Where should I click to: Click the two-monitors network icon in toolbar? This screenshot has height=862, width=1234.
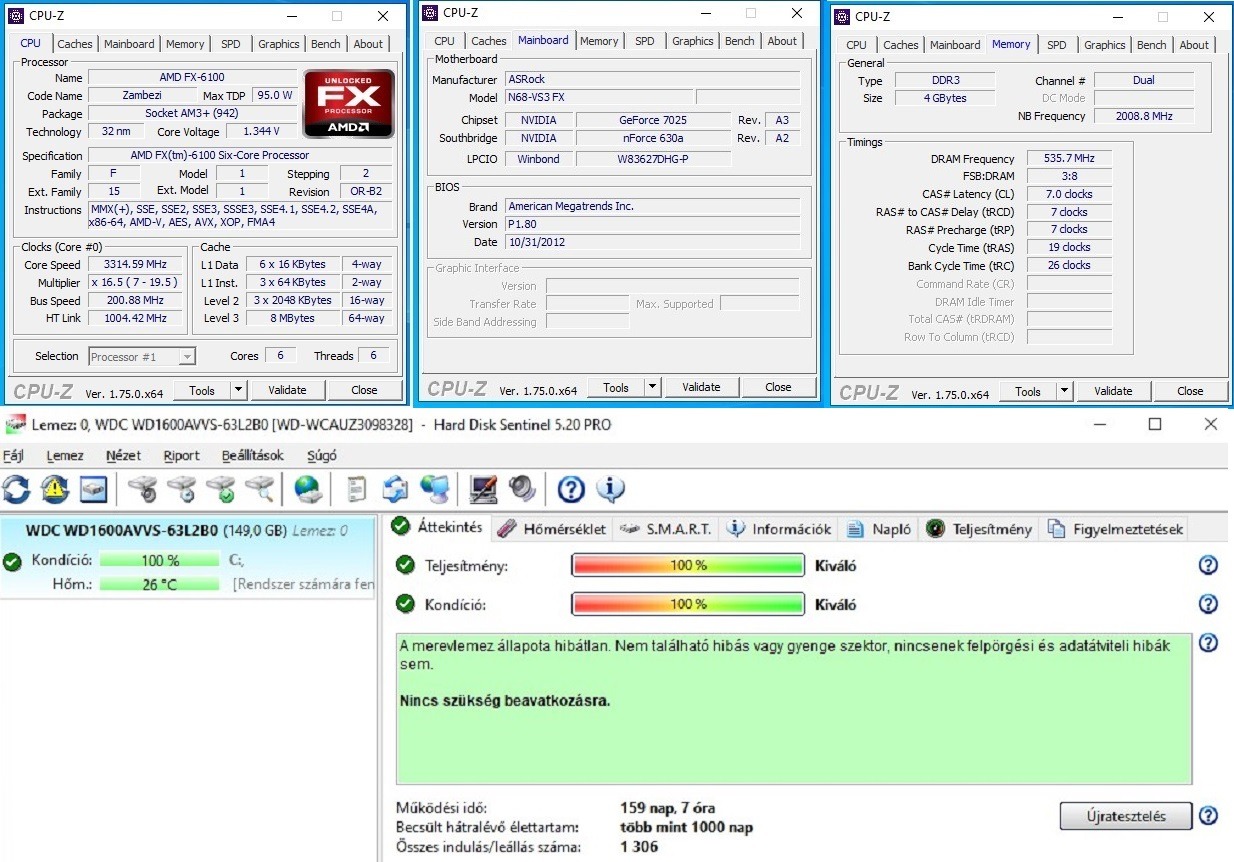(x=435, y=489)
